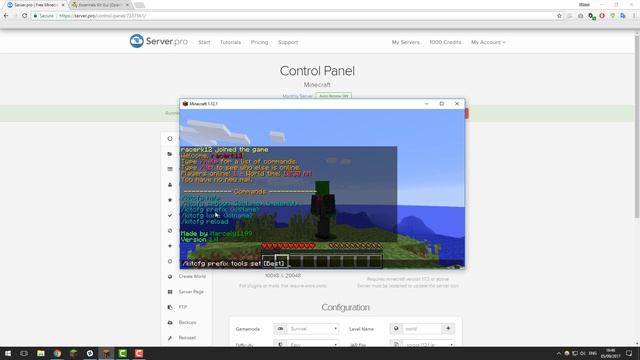Image resolution: width=640 pixels, height=360 pixels.
Task: Open the Support link
Action: point(288,42)
